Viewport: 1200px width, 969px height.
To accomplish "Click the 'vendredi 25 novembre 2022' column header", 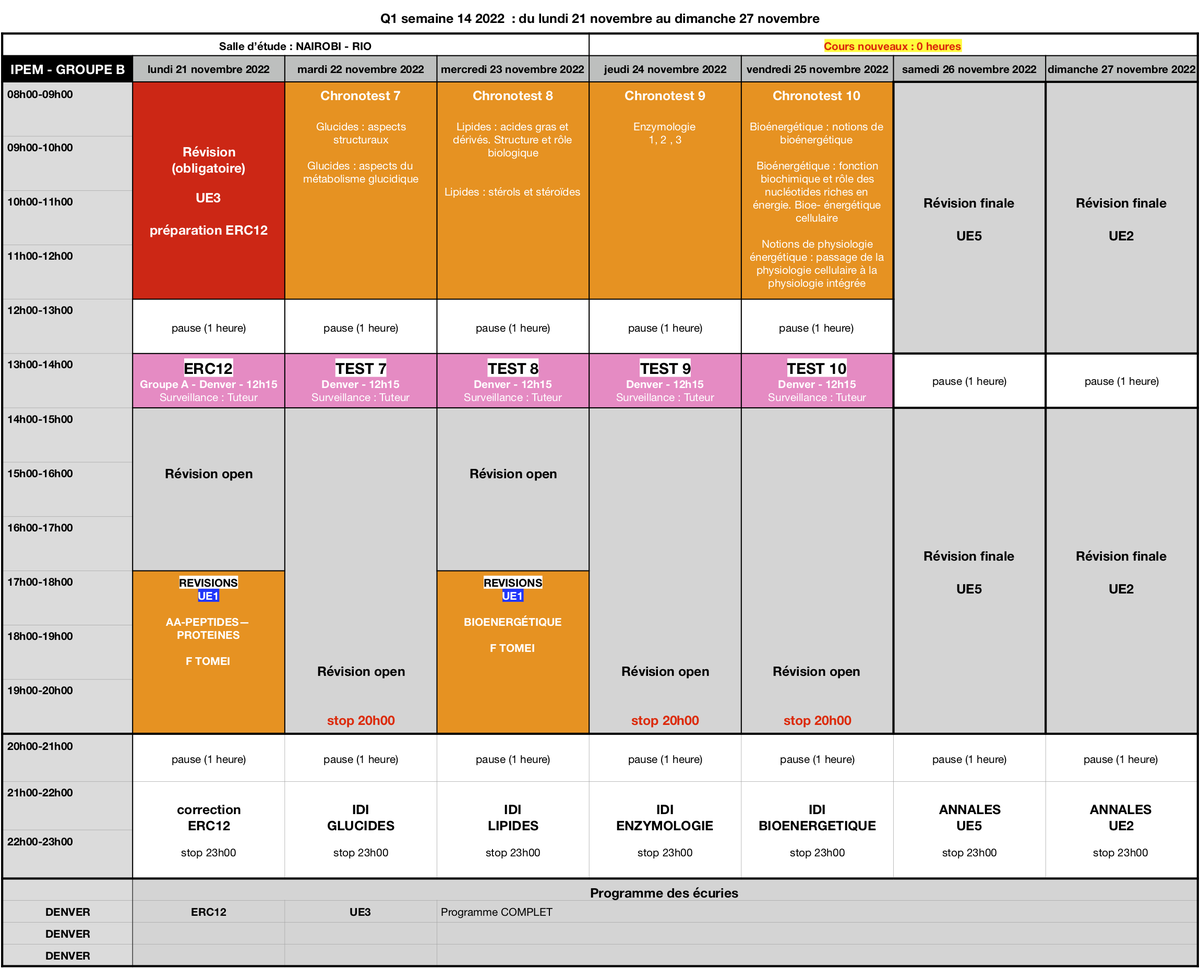I will [x=817, y=69].
